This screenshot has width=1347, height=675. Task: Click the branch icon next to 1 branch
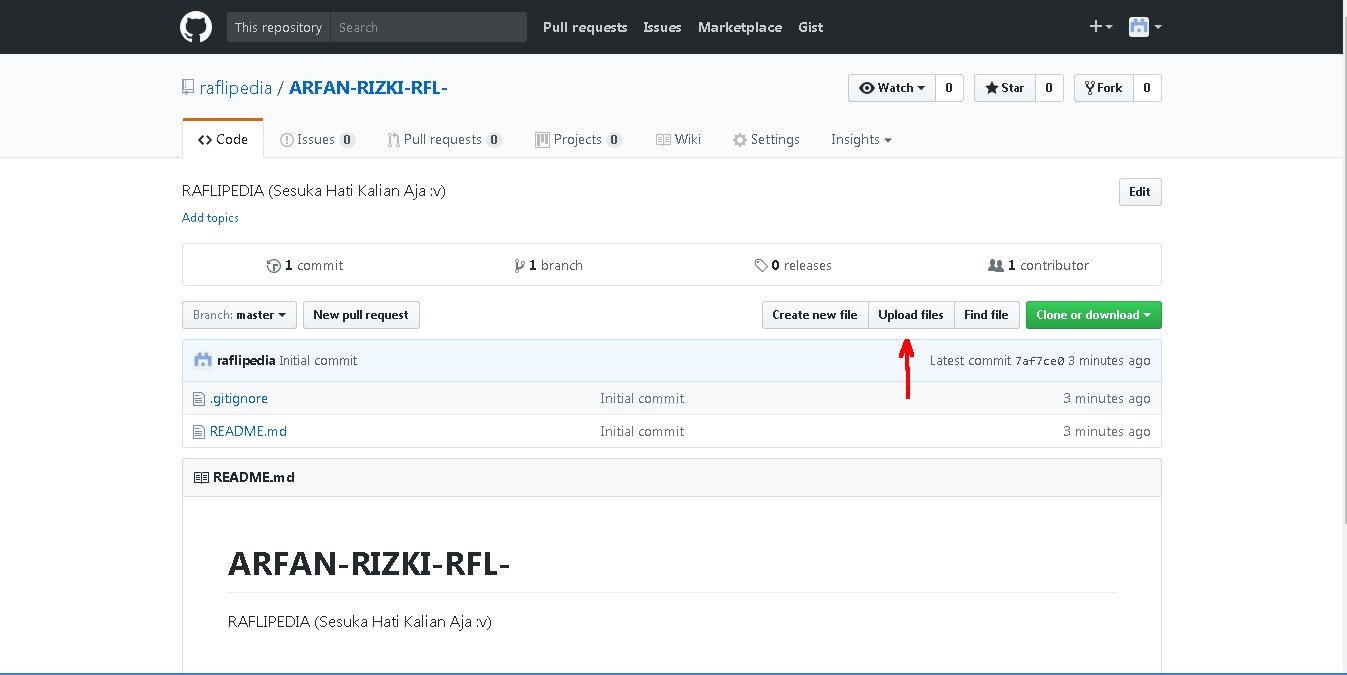coord(520,265)
